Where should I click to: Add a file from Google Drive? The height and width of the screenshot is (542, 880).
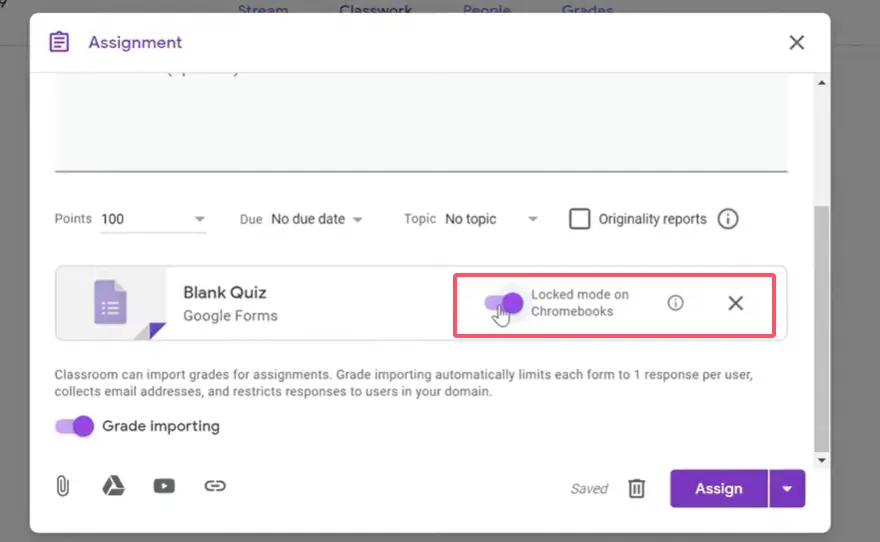(x=114, y=486)
